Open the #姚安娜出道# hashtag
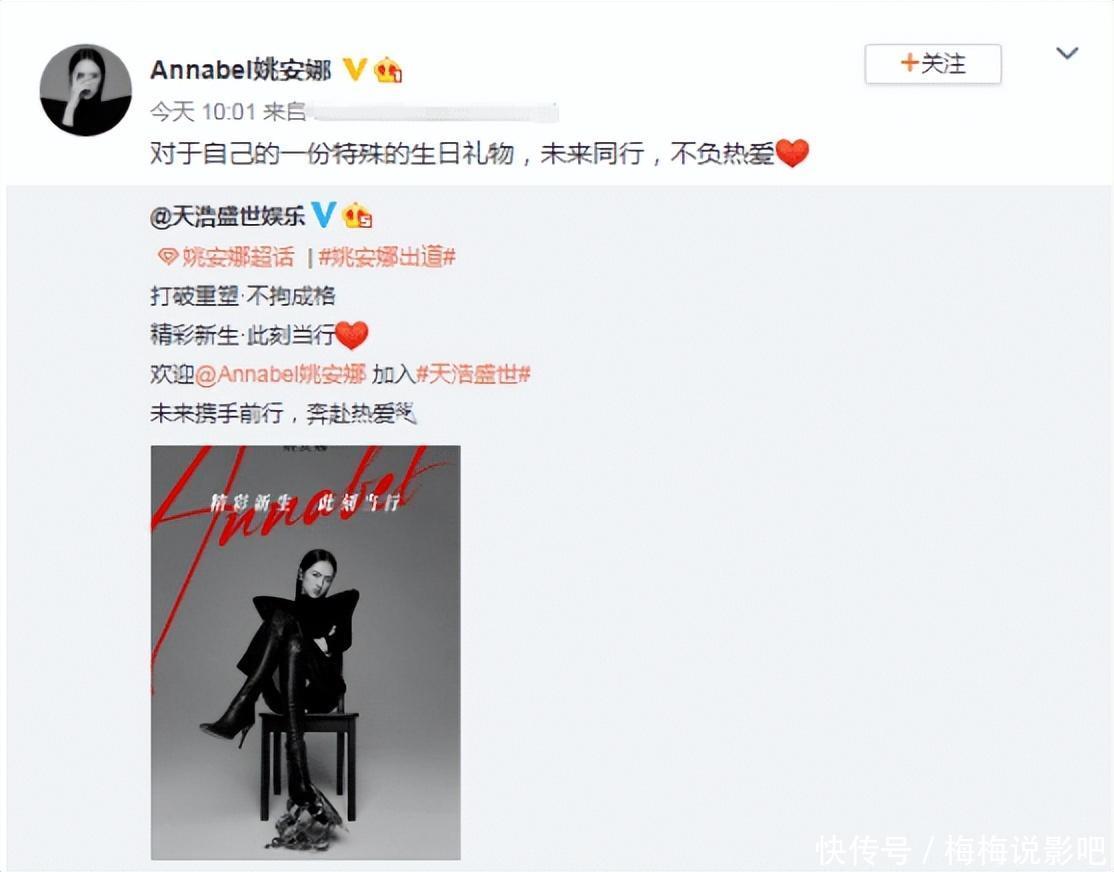 point(387,257)
